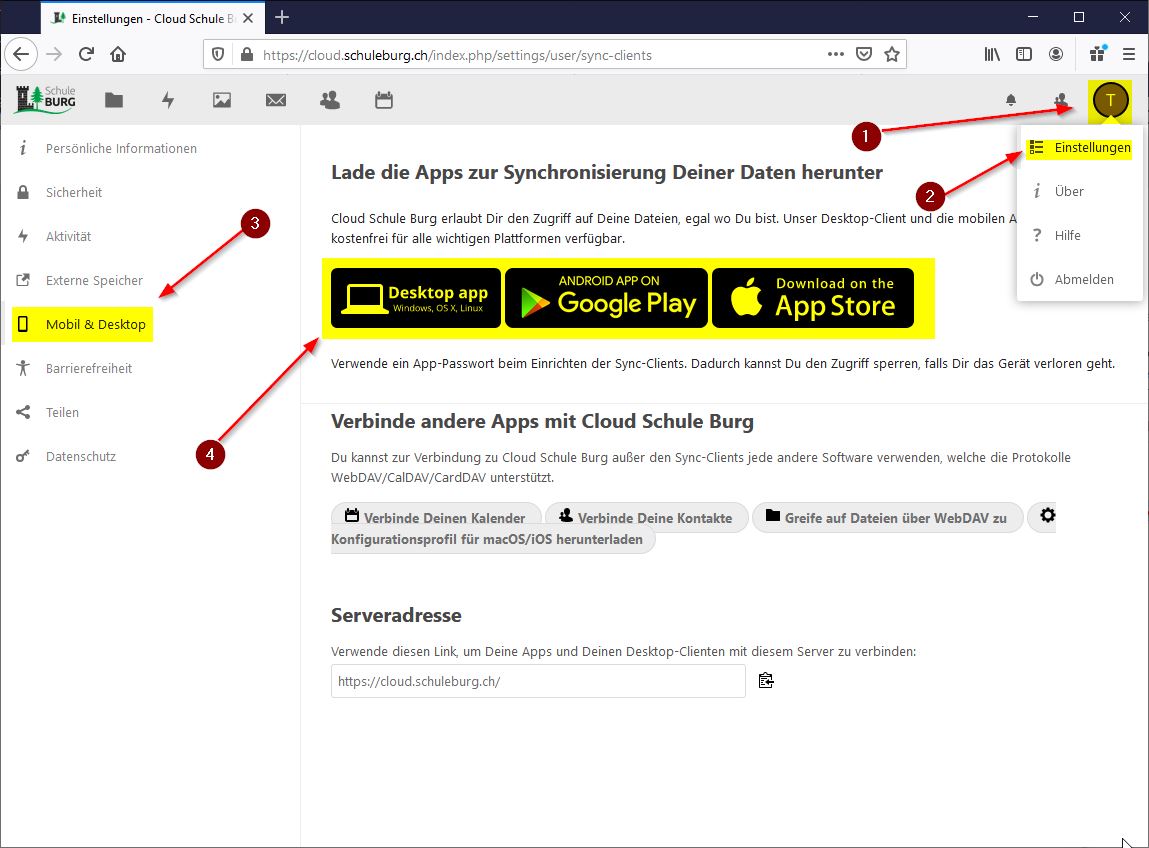Click Verbinde Deinen Kalender button
Viewport: 1149px width, 848px height.
[435, 518]
